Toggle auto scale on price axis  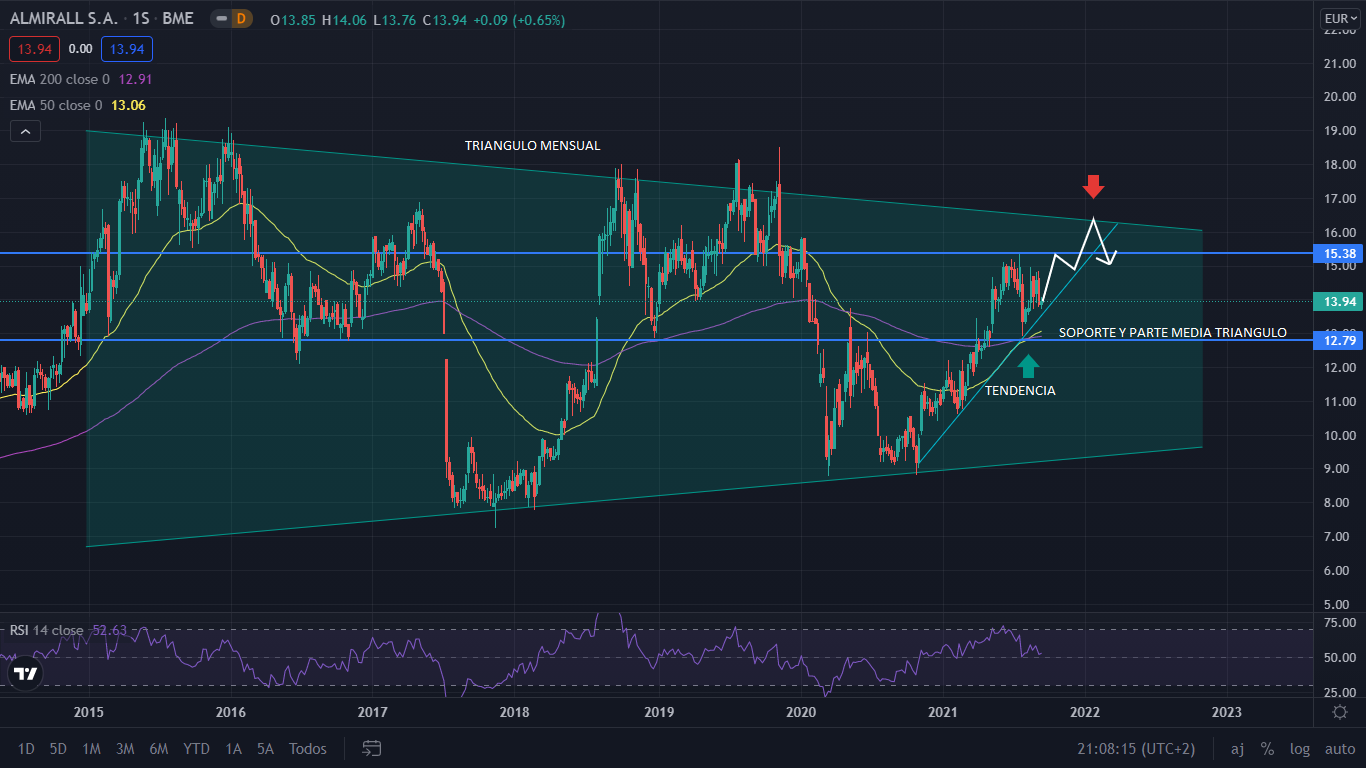pyautogui.click(x=1339, y=748)
